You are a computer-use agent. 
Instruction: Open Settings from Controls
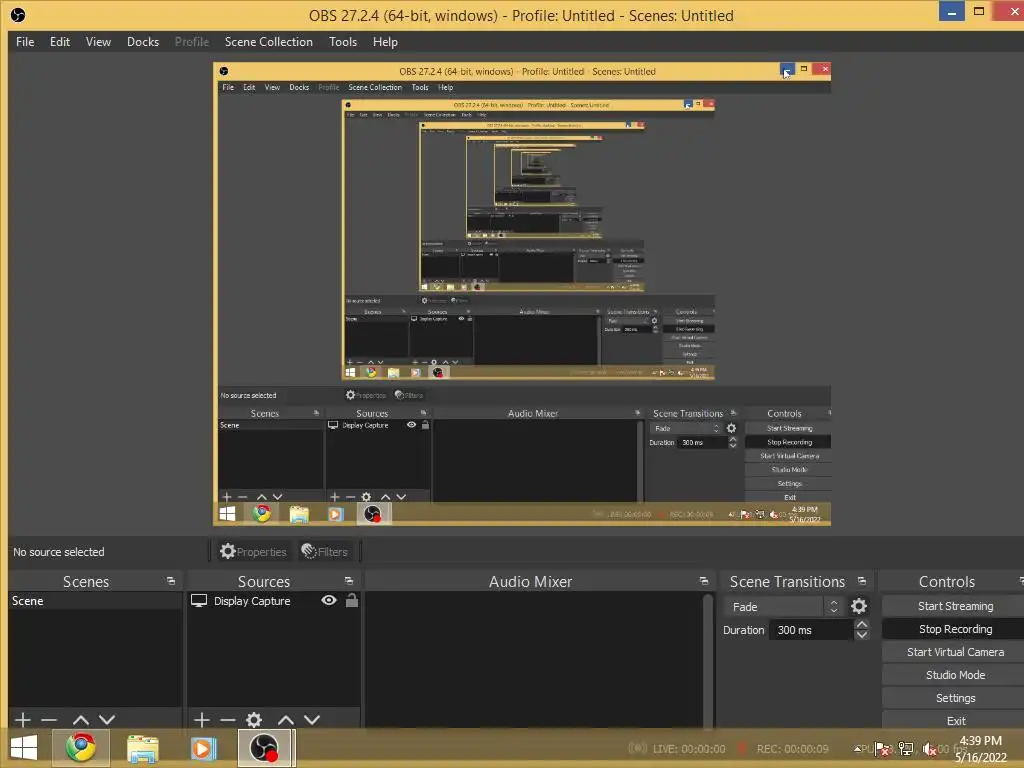pyautogui.click(x=955, y=698)
